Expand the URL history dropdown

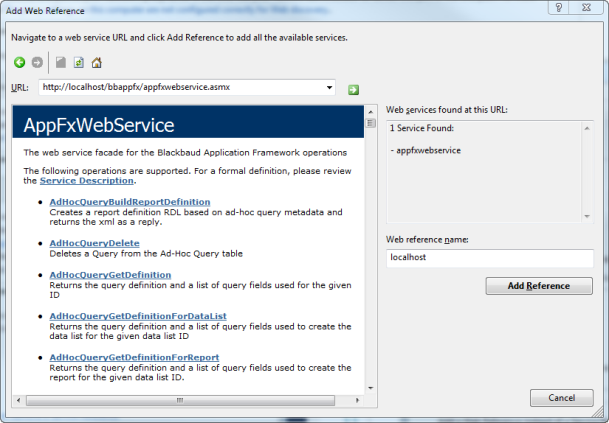(329, 88)
